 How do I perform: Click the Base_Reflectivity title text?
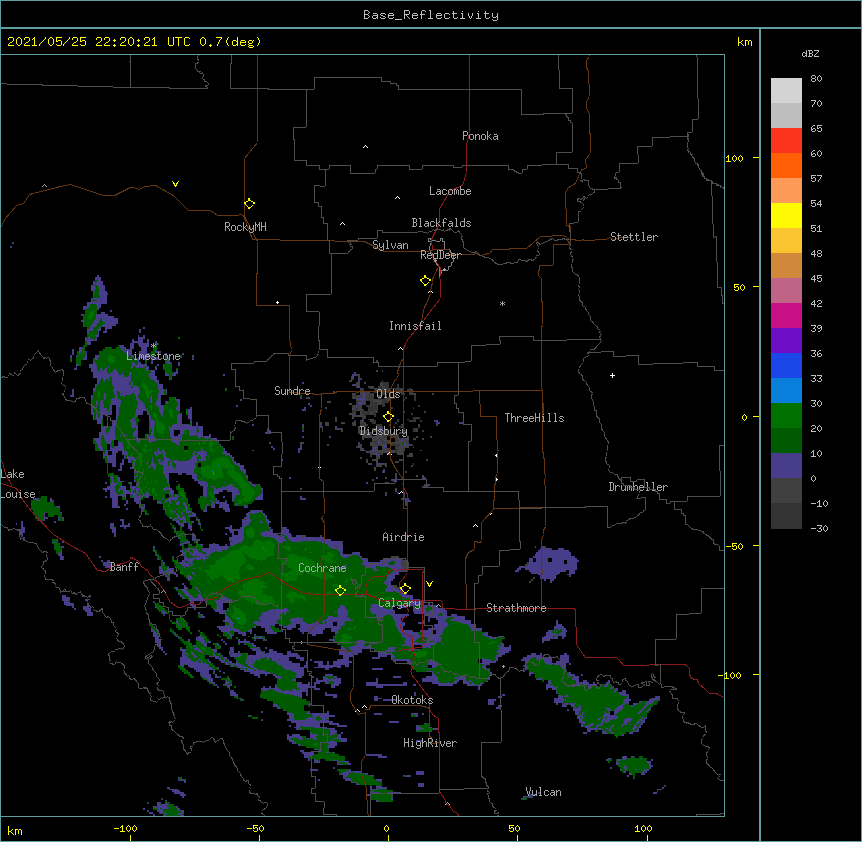tap(431, 15)
